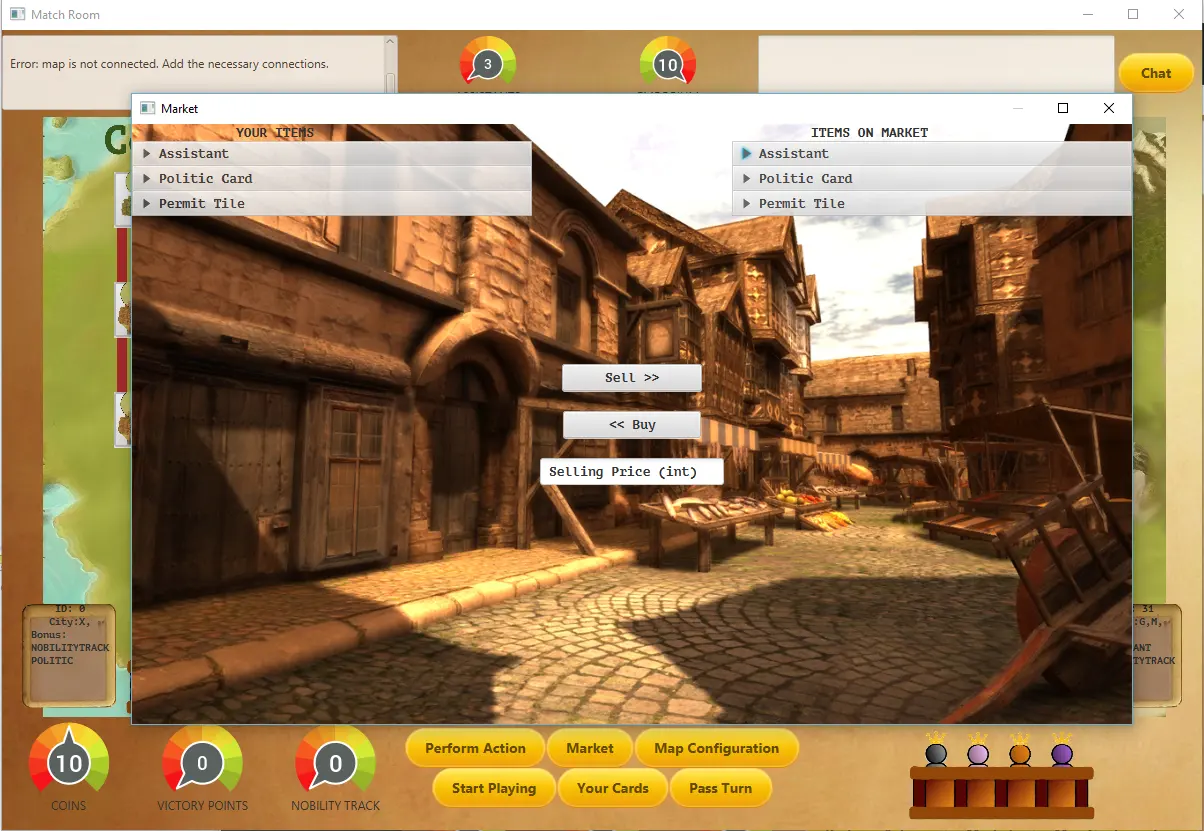The height and width of the screenshot is (831, 1204).
Task: Click the Pass Turn button
Action: click(720, 788)
